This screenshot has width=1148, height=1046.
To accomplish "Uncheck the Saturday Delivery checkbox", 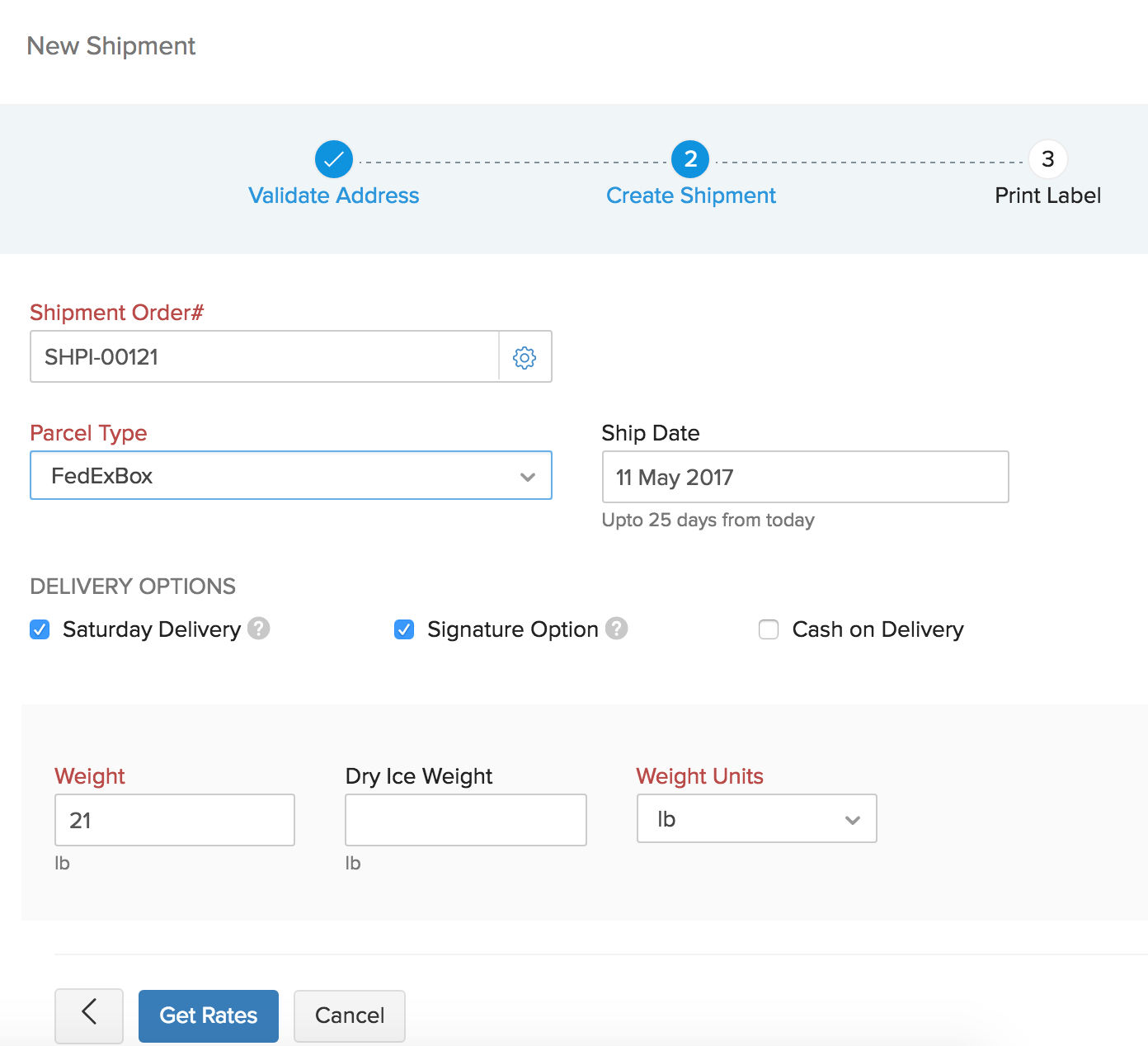I will coord(40,629).
